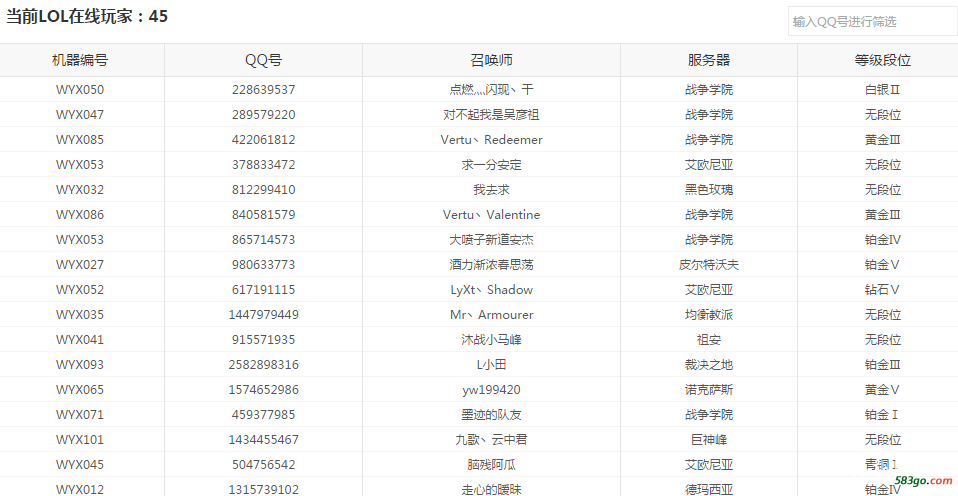Select QQ number 915571935
The width and height of the screenshot is (958, 496).
(263, 340)
